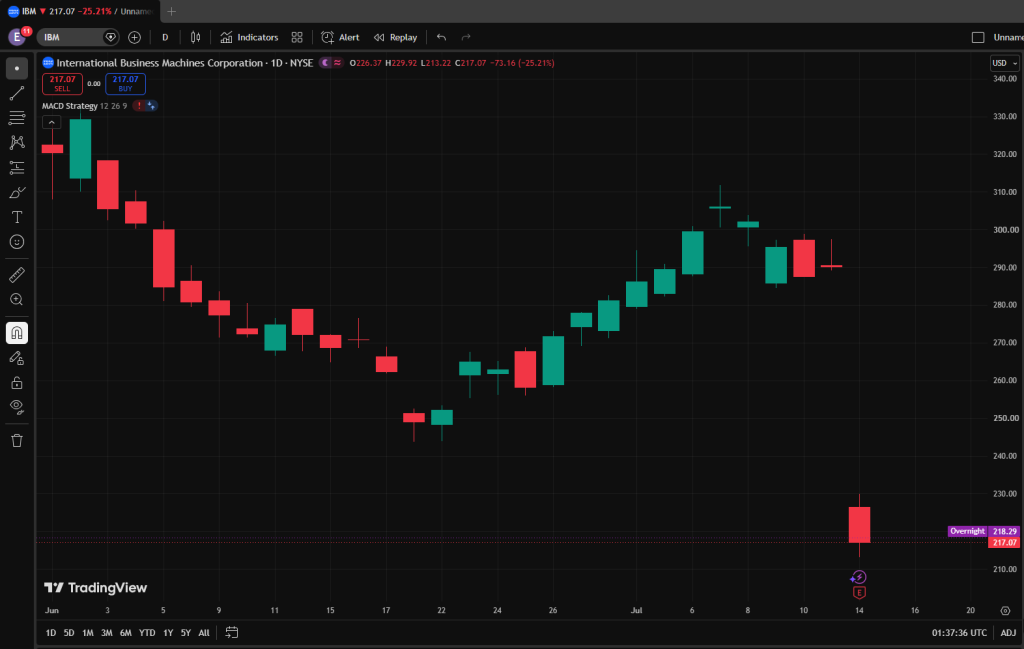Click the 217.07 last price label on axis

click(1004, 543)
